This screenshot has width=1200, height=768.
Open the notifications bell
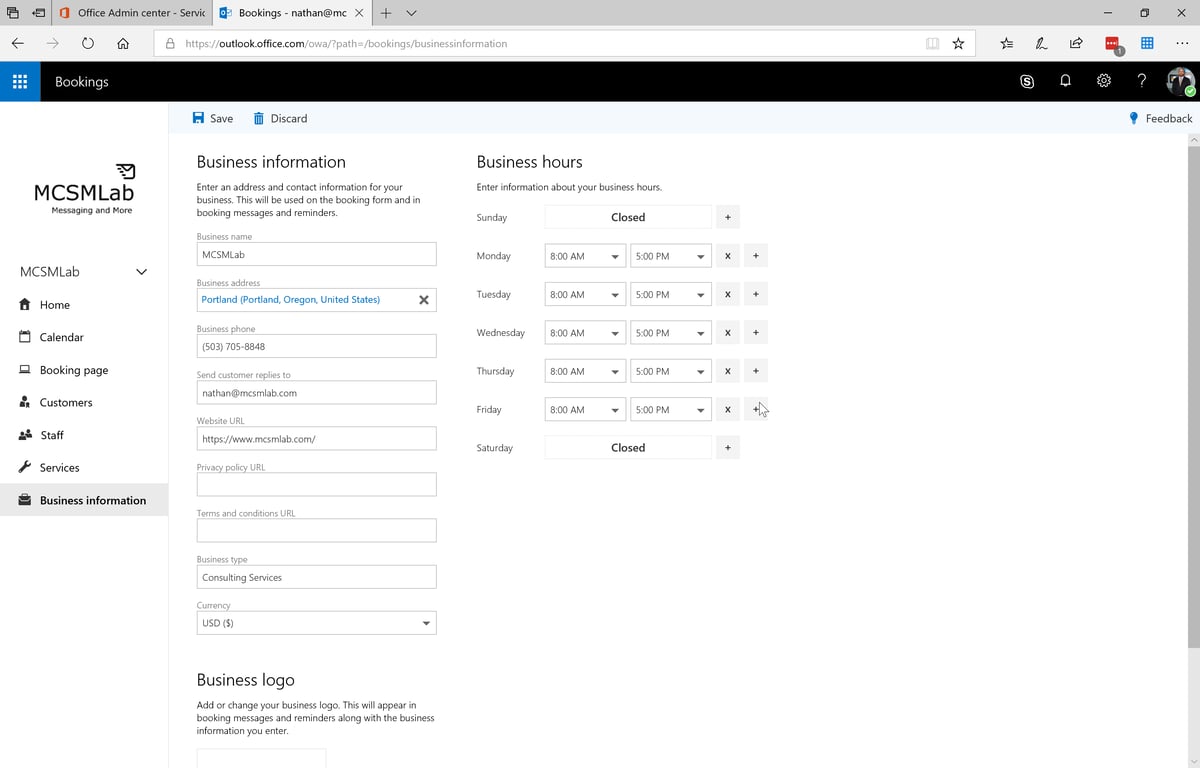(x=1065, y=81)
